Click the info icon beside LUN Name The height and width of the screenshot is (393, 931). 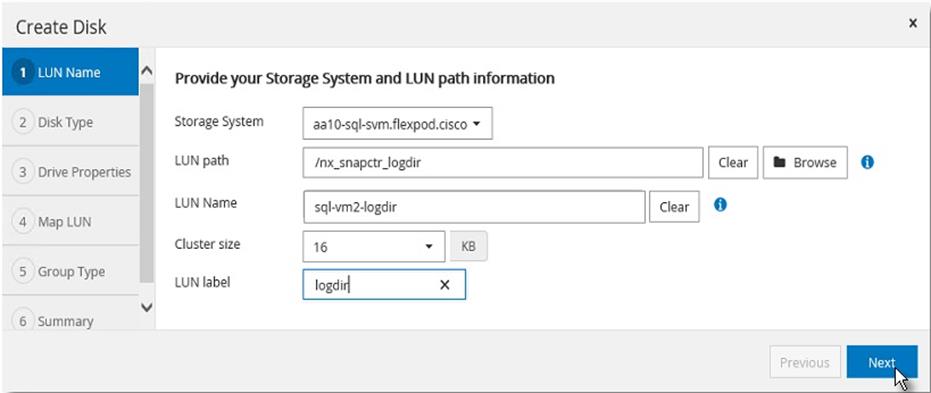(720, 205)
